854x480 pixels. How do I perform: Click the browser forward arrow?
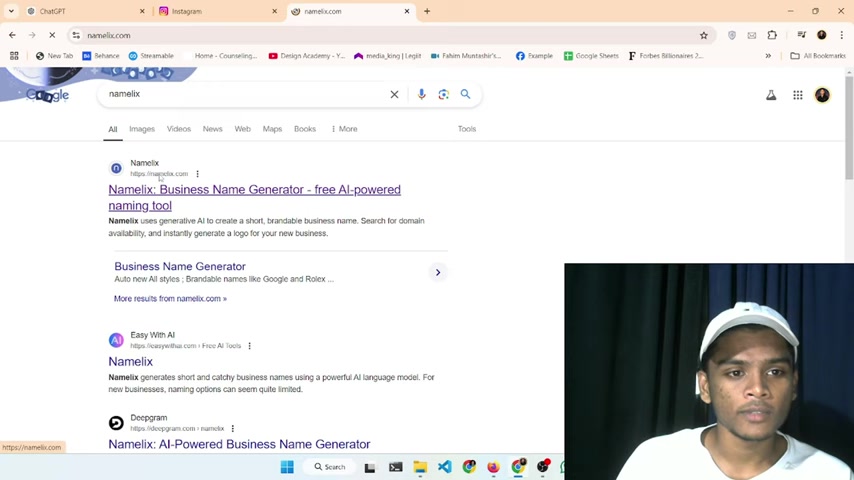coord(32,35)
